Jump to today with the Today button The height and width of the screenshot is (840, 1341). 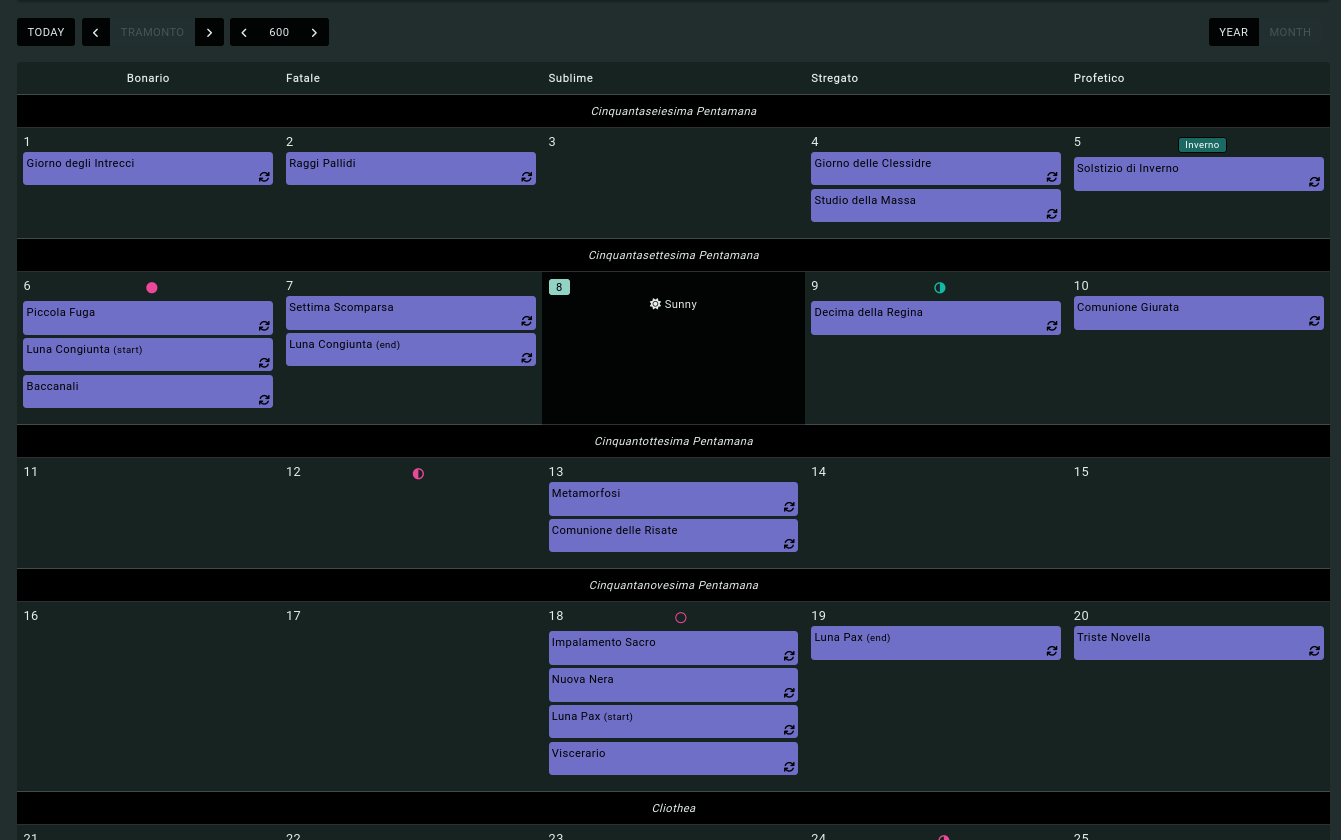pyautogui.click(x=46, y=32)
